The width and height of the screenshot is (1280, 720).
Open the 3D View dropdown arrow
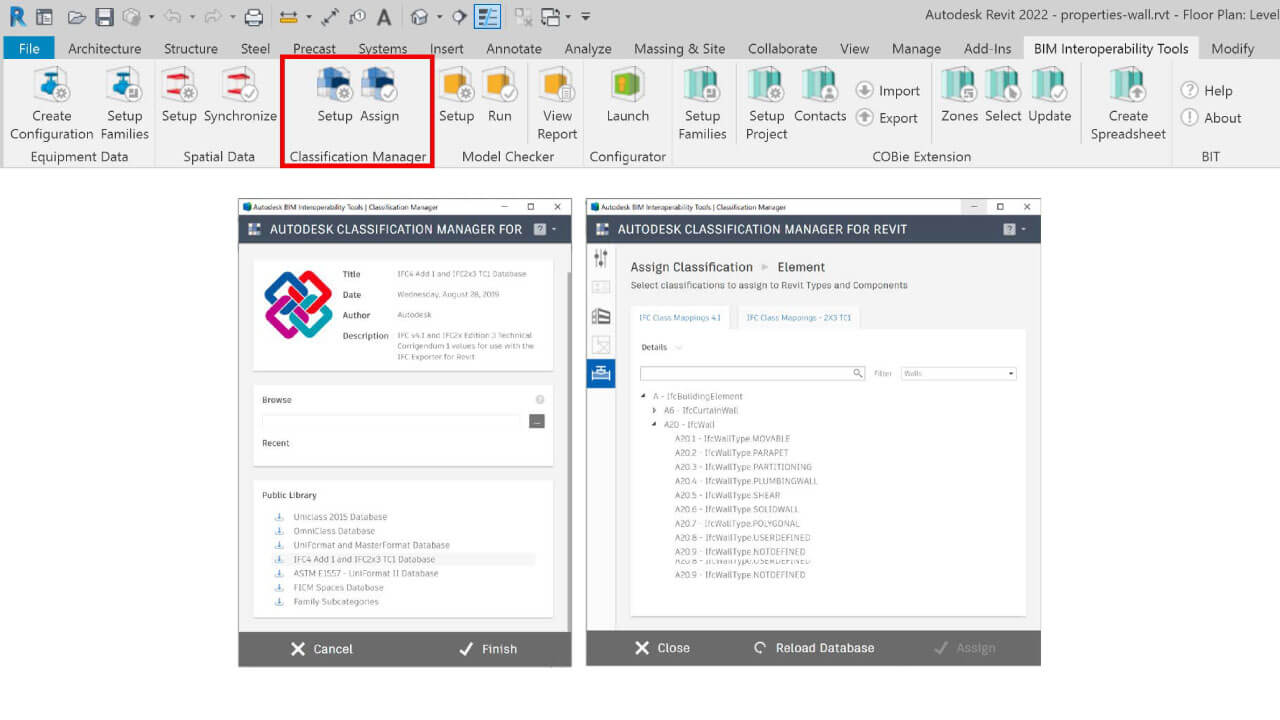point(438,17)
